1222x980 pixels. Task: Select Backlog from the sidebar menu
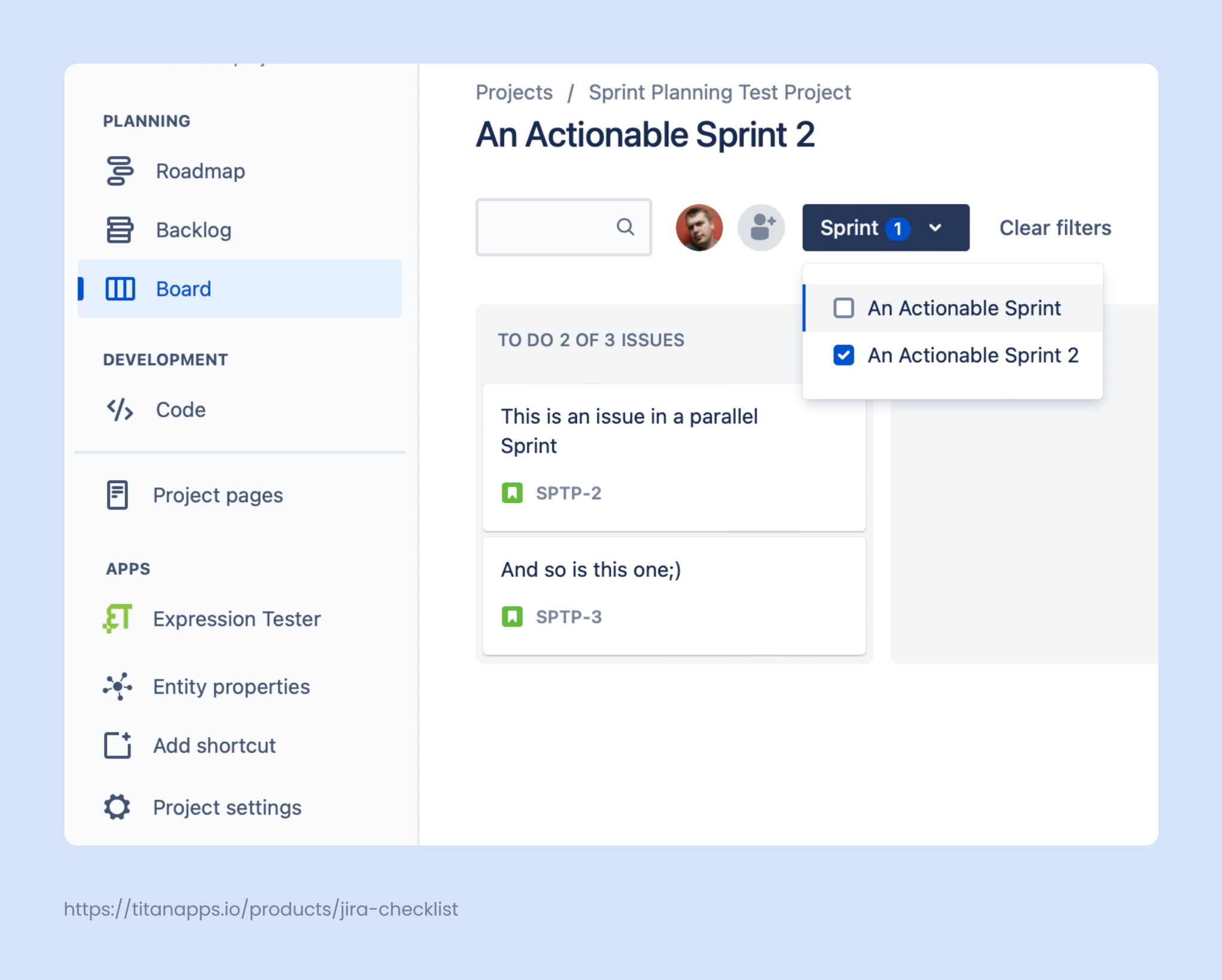click(x=195, y=230)
